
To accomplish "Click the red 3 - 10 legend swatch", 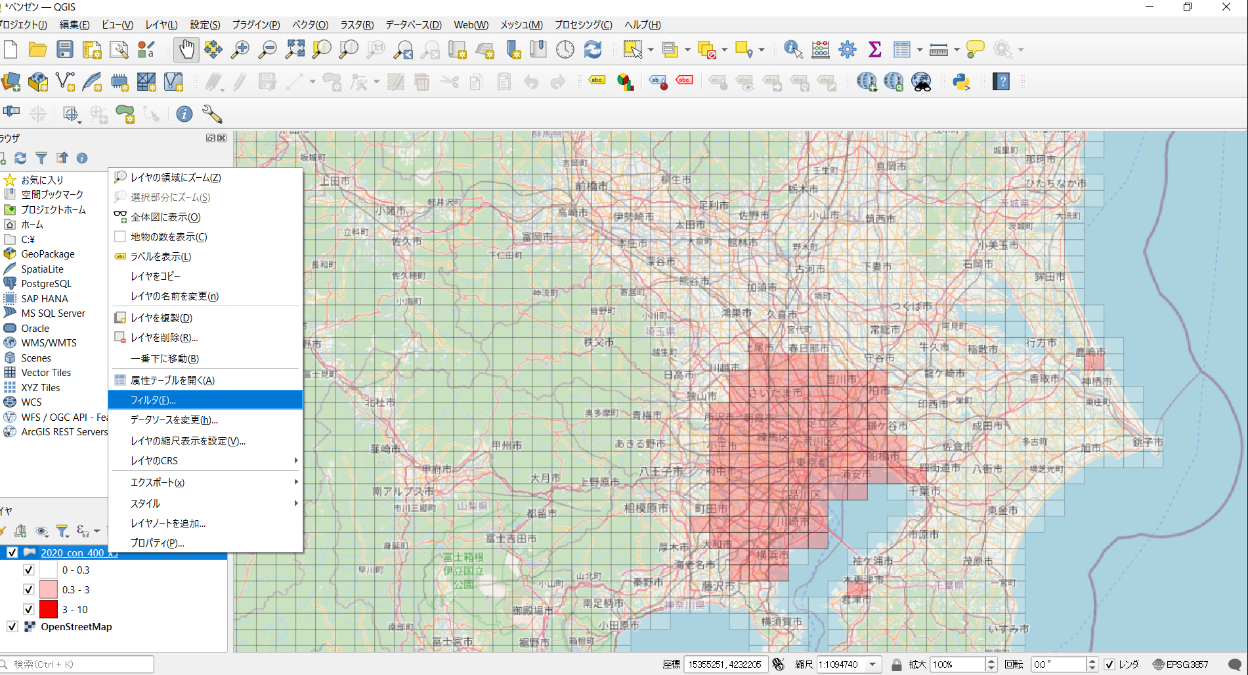I will click(x=48, y=609).
